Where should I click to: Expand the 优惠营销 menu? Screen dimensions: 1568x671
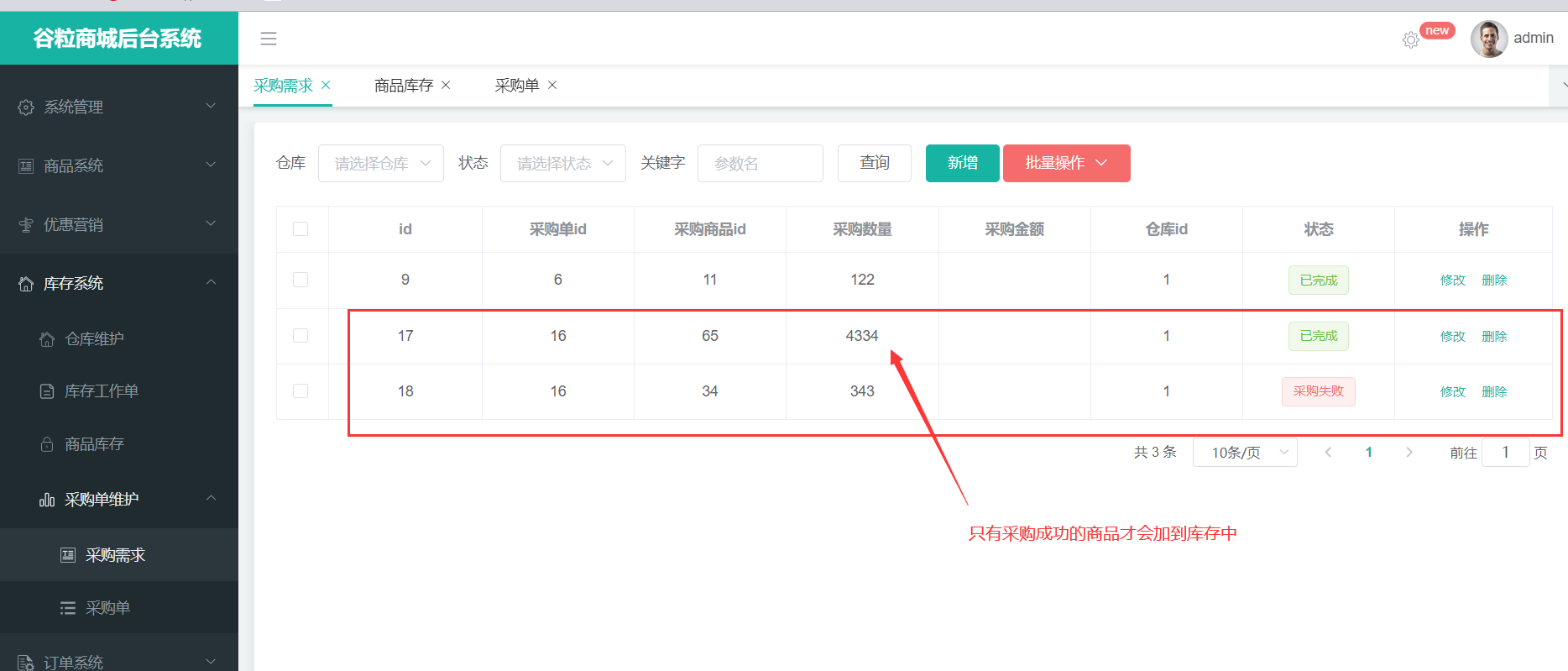point(119,224)
